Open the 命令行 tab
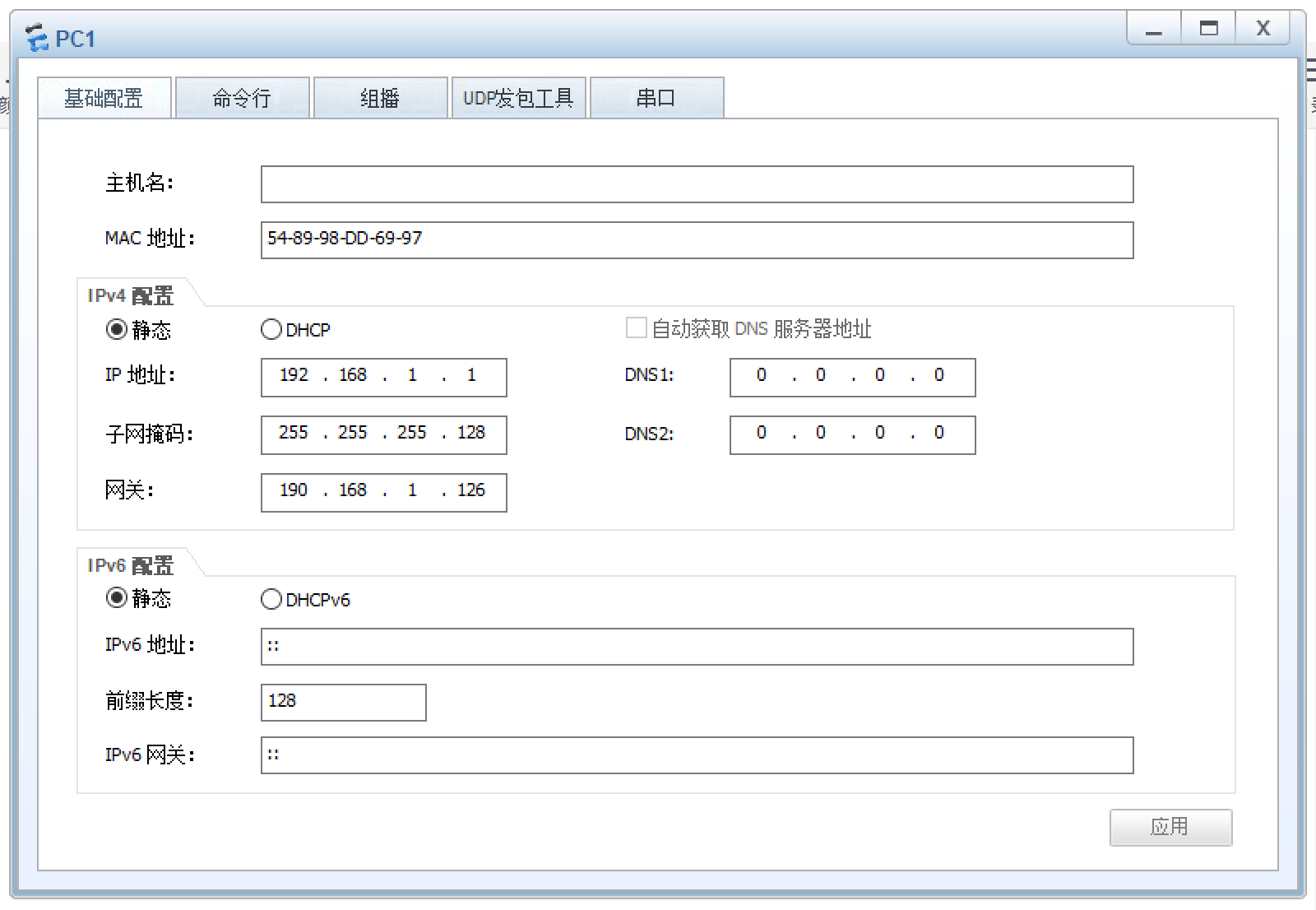The width and height of the screenshot is (1316, 910). 243,98
